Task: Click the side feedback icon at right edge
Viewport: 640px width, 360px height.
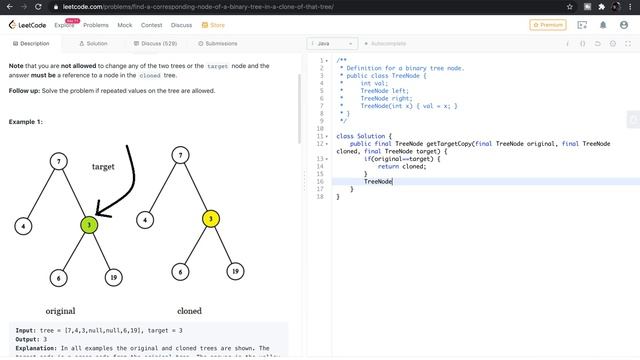Action: click(x=633, y=120)
